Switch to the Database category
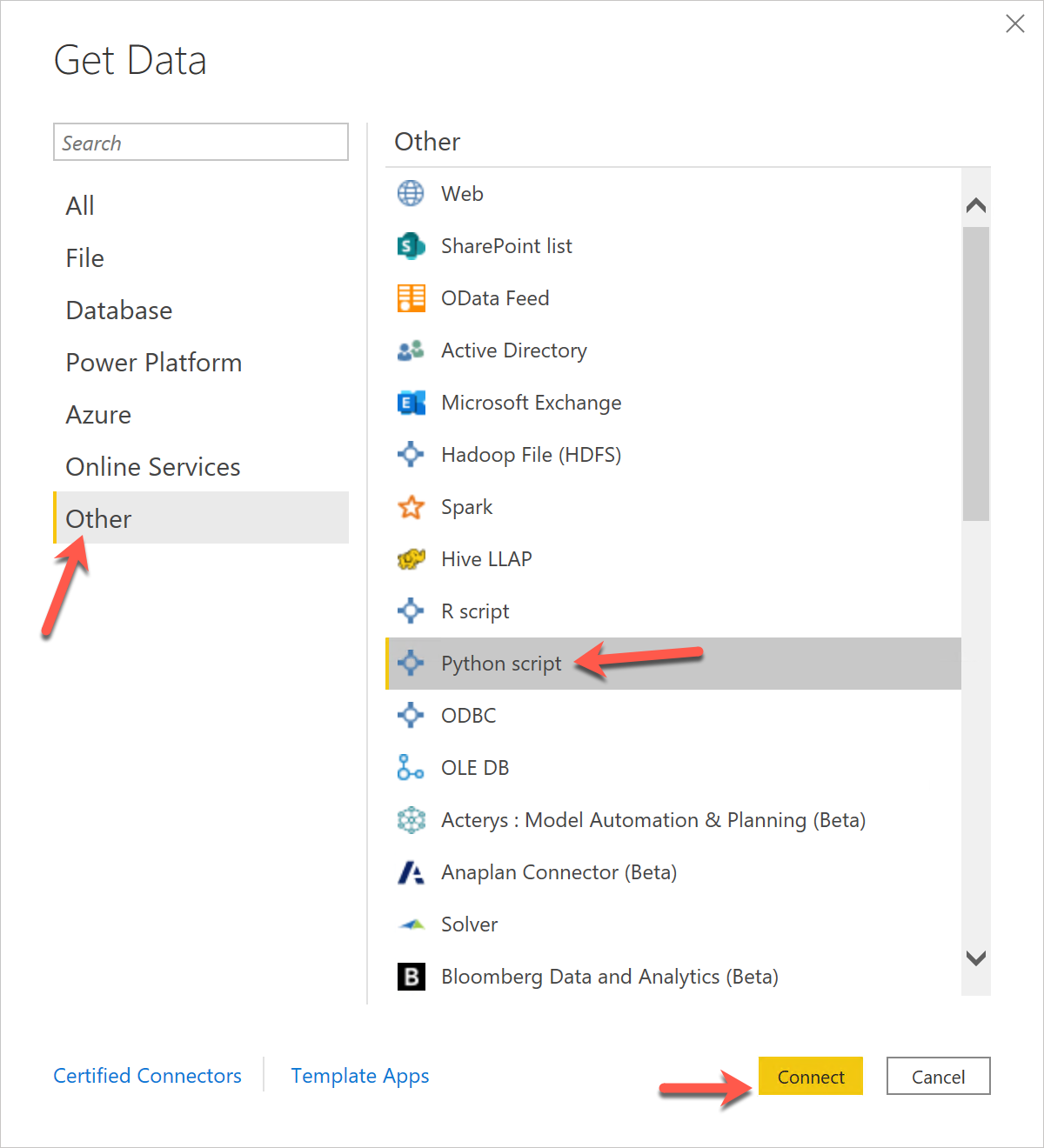 pos(118,310)
